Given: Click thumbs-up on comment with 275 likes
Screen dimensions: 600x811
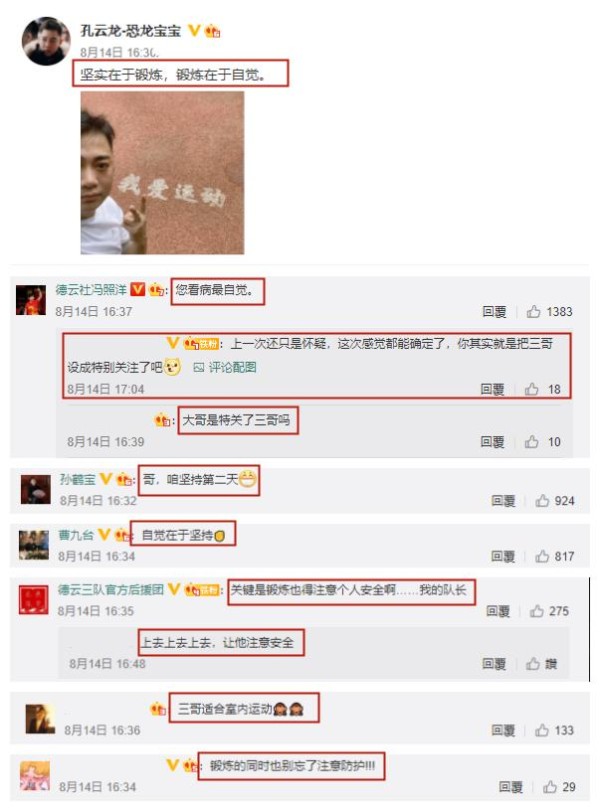Looking at the screenshot, I should (x=536, y=611).
